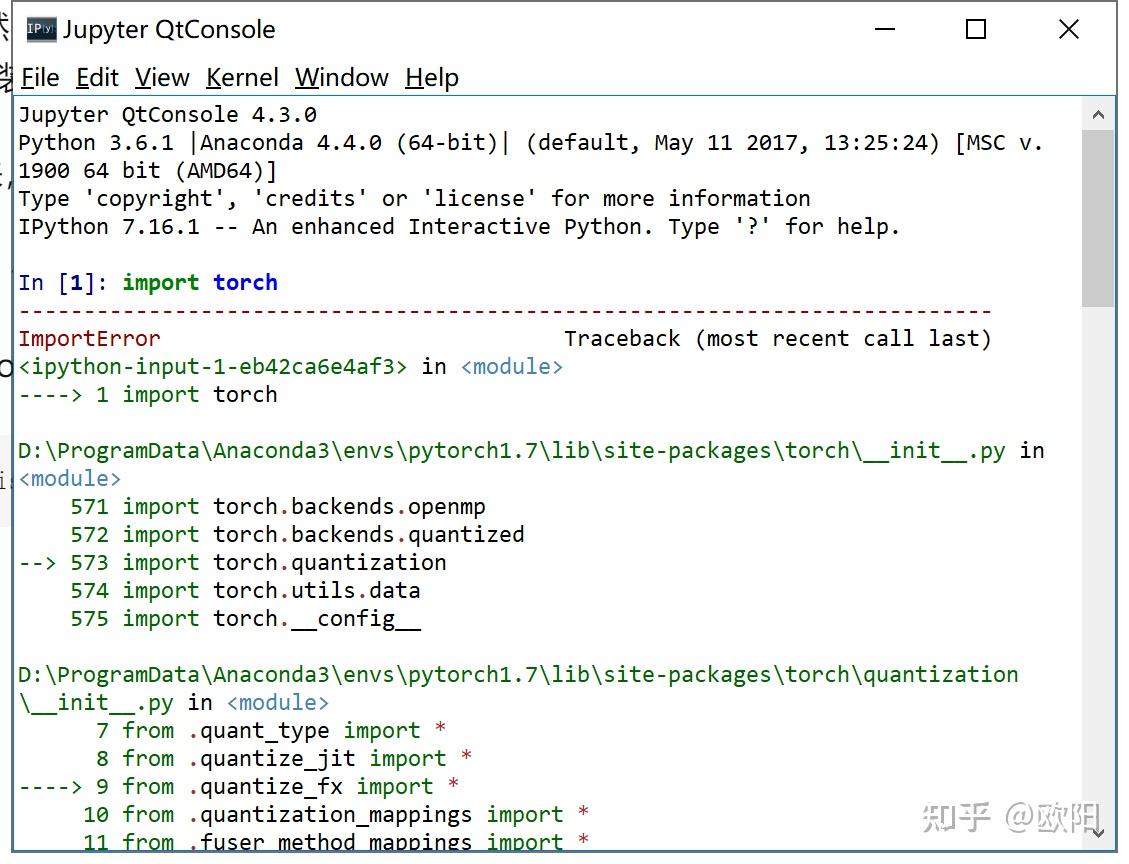Viewport: 1129px width, 864px height.
Task: Click the torch\quantization file path line
Action: [x=518, y=675]
